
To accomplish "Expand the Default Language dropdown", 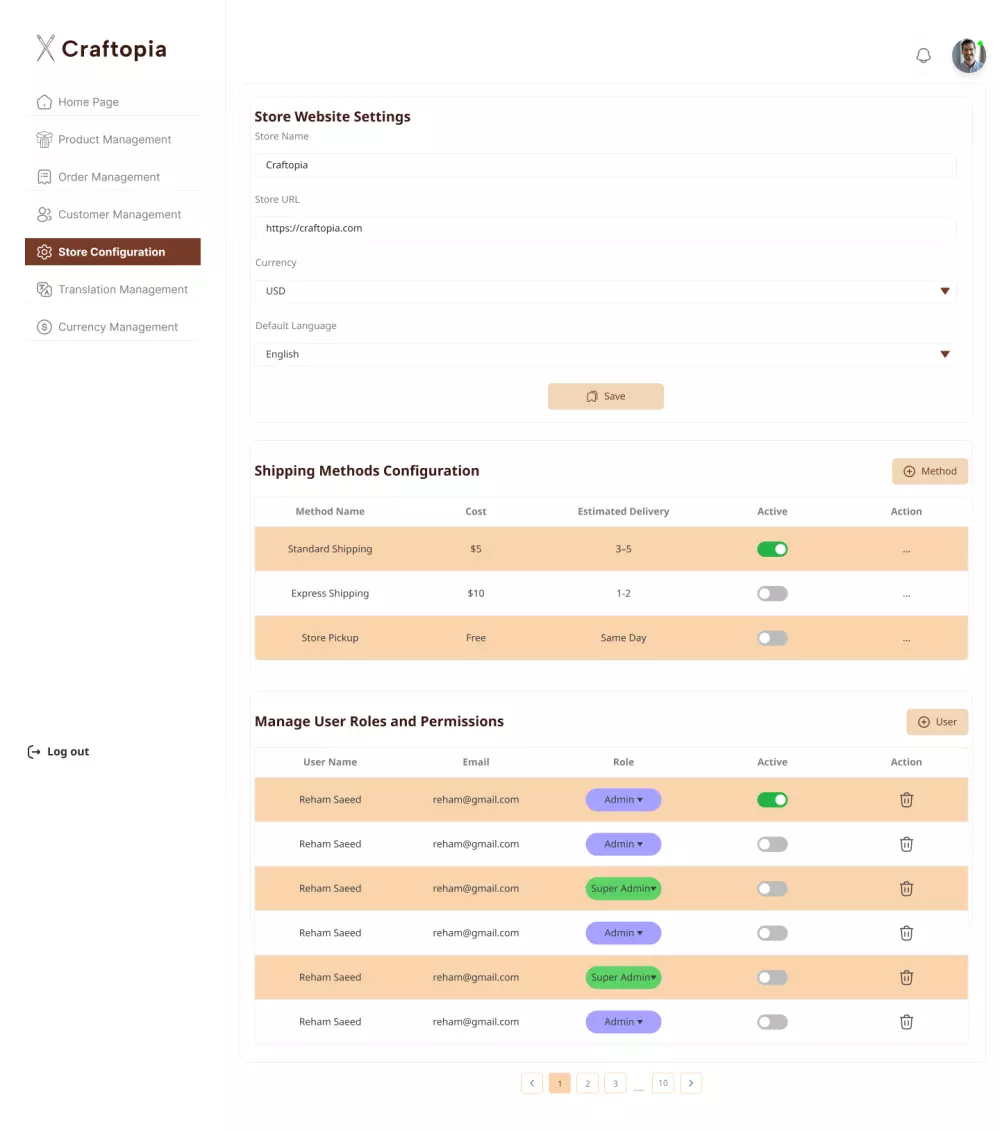I will [x=944, y=354].
